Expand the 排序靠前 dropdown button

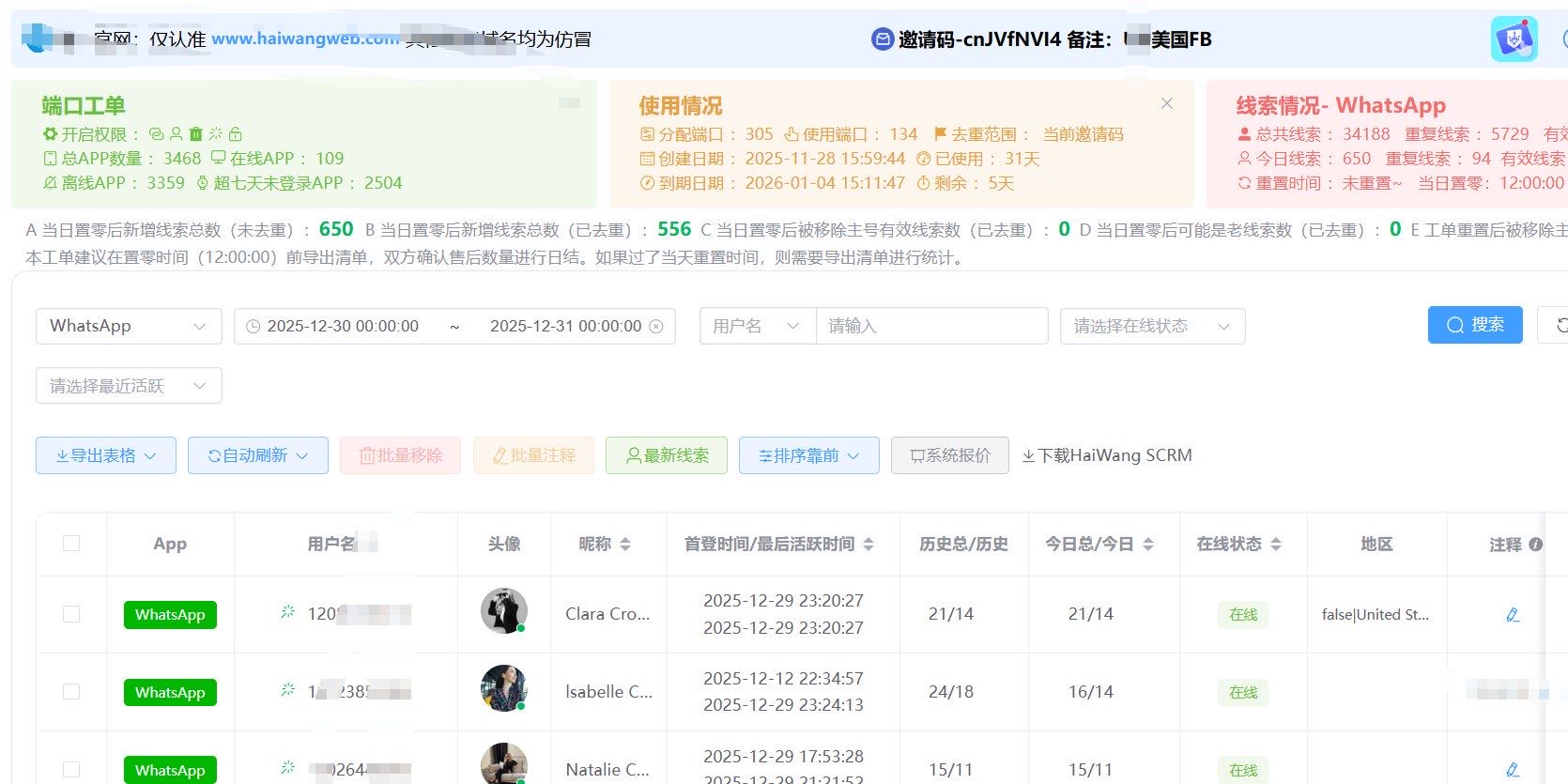809,455
